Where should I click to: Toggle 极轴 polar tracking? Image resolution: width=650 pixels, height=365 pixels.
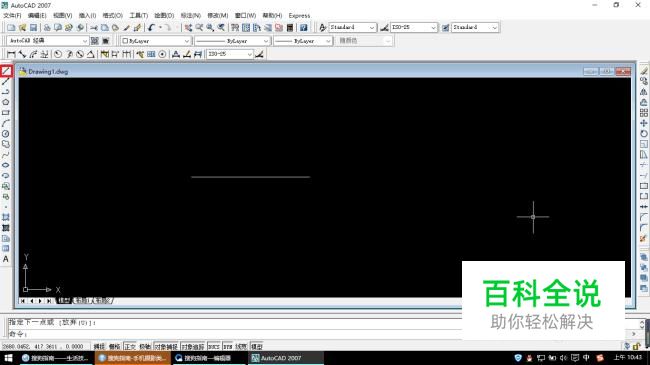(145, 346)
